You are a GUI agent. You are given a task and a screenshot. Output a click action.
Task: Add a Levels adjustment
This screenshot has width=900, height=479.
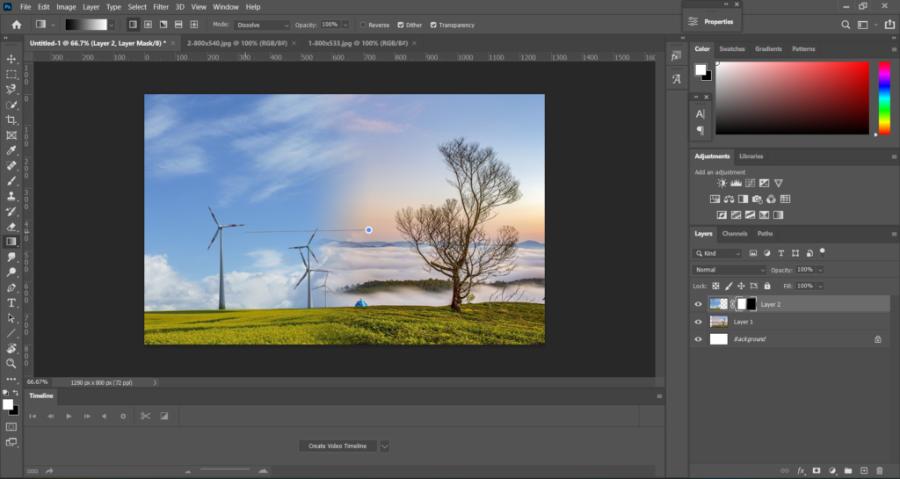(x=736, y=183)
